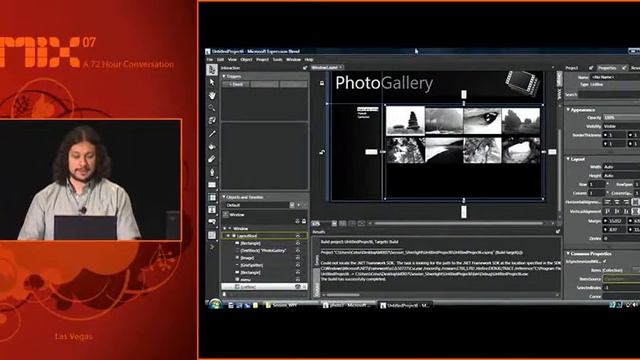Toggle visibility of the LayoutRoot element

point(298,236)
